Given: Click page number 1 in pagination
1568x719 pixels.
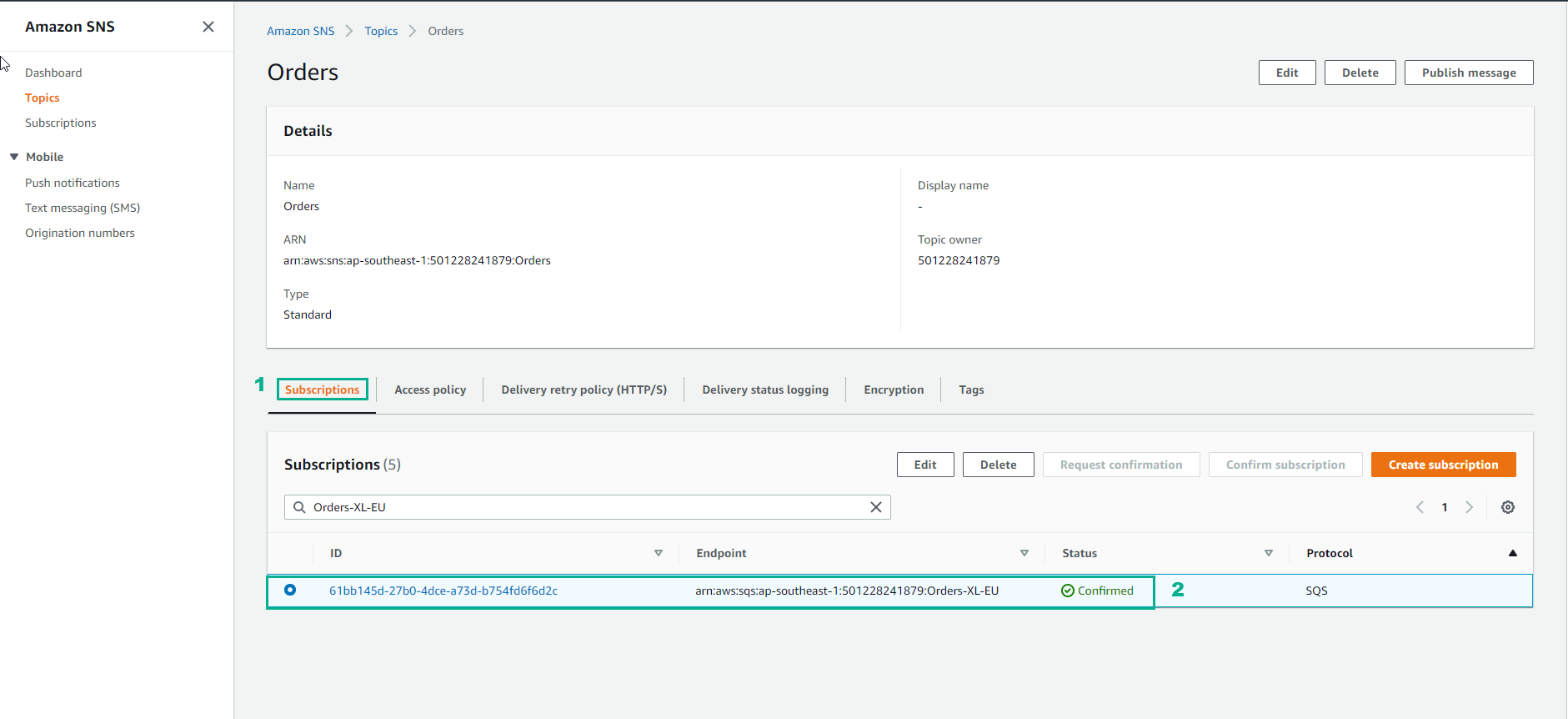Looking at the screenshot, I should (x=1445, y=507).
